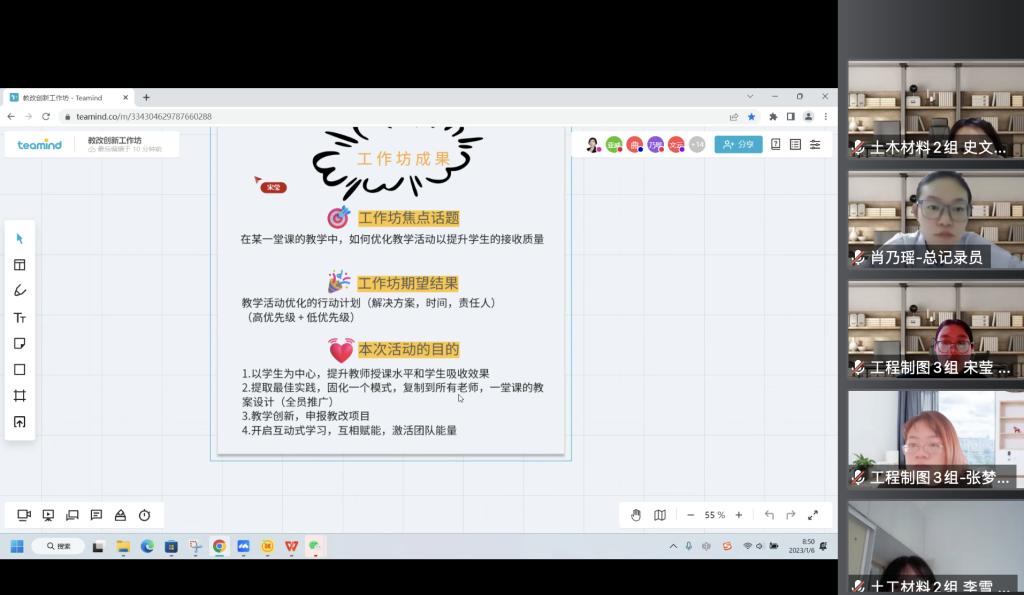Screen dimensions: 1024x595
Task: Click the teamind logo
Action: [39, 144]
